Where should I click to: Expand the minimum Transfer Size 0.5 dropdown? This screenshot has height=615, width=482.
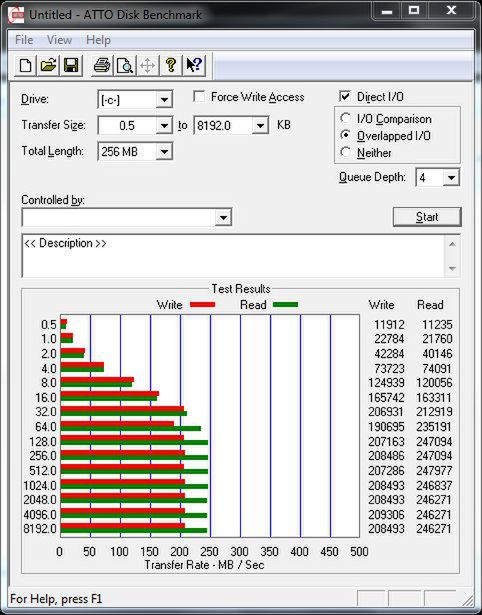tap(164, 126)
